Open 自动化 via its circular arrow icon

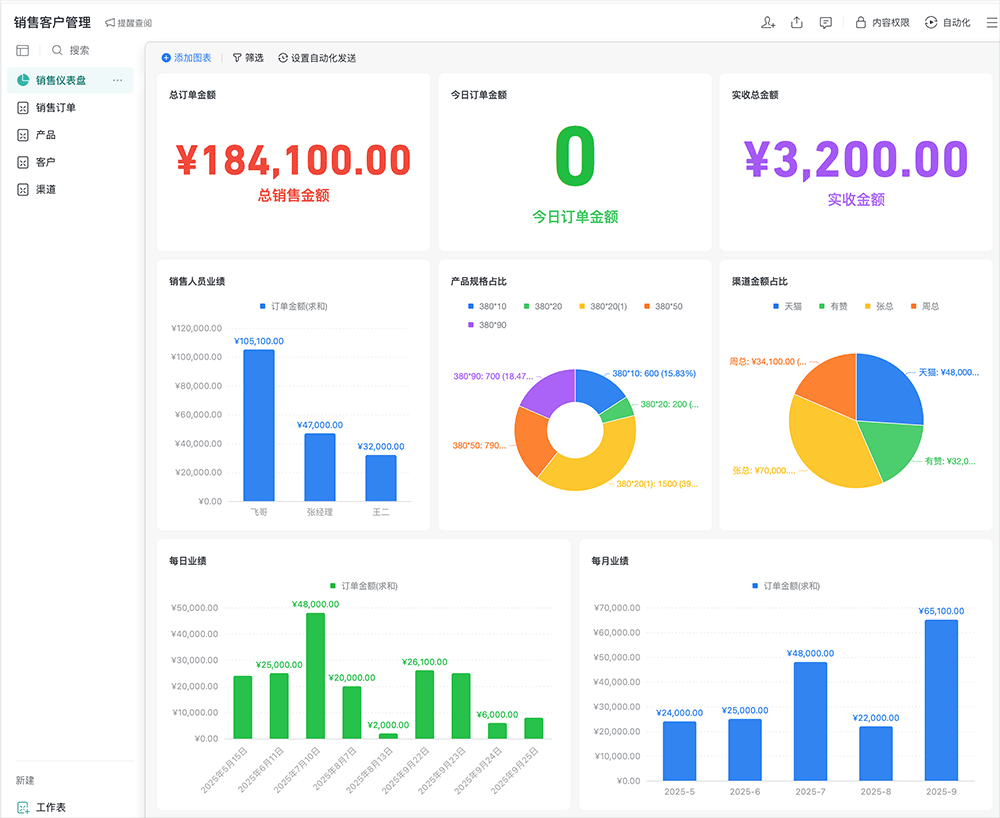point(929,22)
